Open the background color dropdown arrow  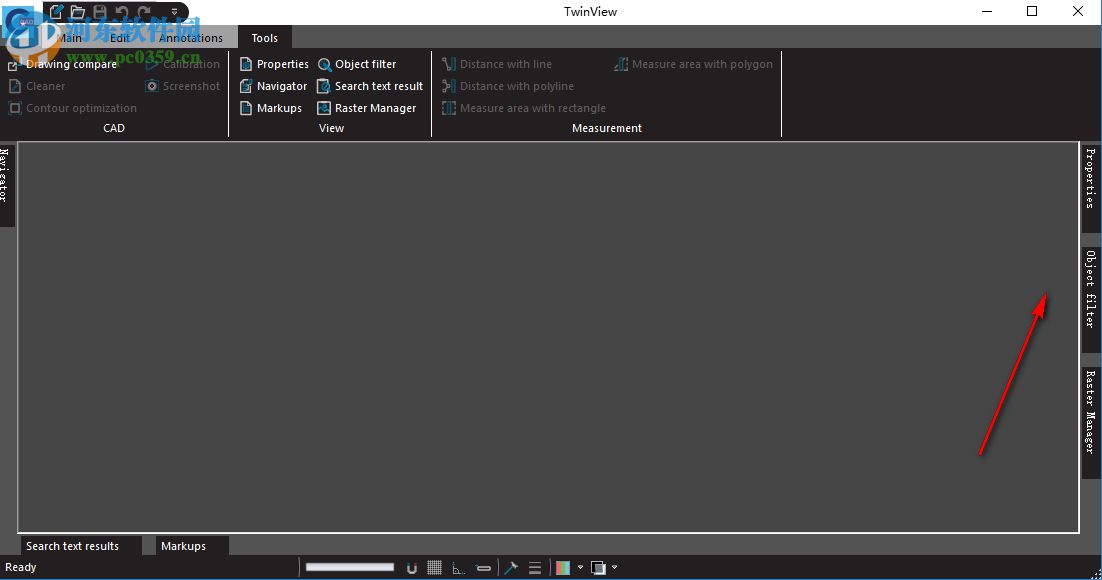[615, 567]
